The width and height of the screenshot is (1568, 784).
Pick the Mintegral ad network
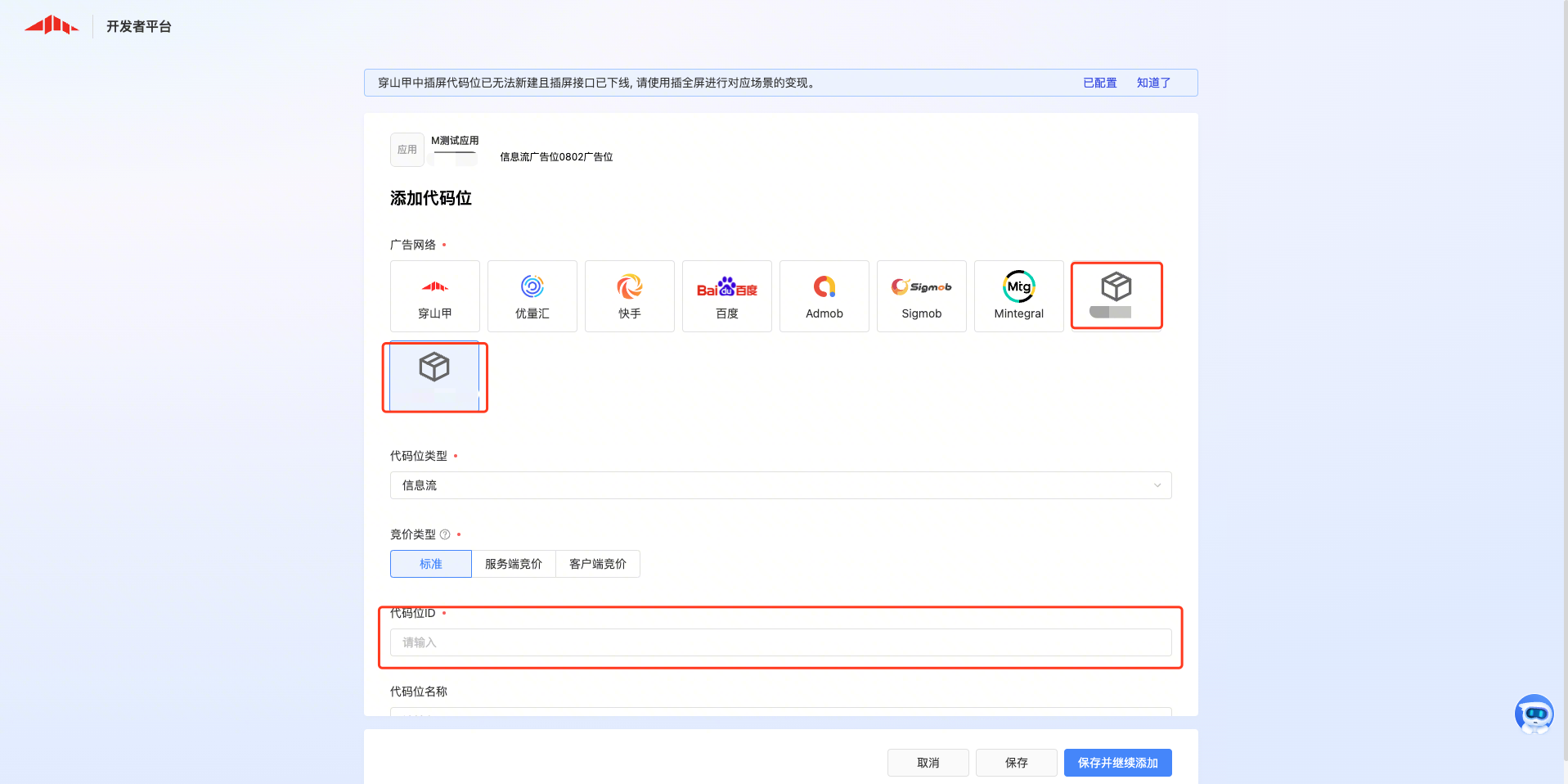click(x=1018, y=296)
